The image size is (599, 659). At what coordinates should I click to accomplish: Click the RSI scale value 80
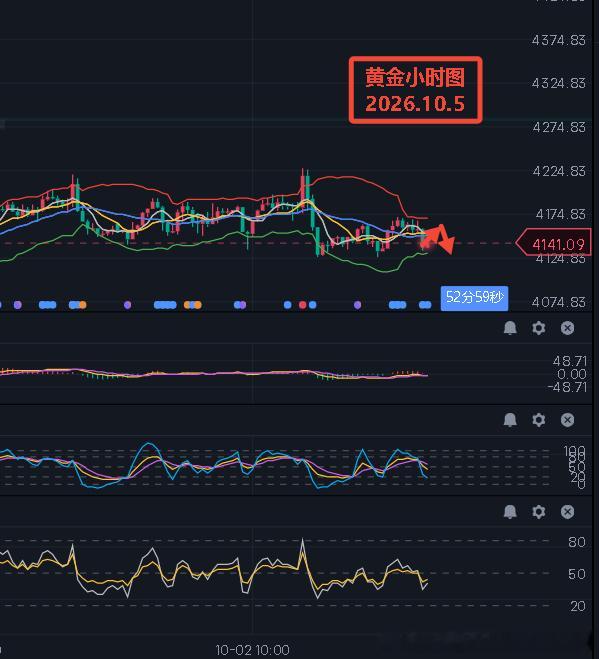tap(577, 542)
